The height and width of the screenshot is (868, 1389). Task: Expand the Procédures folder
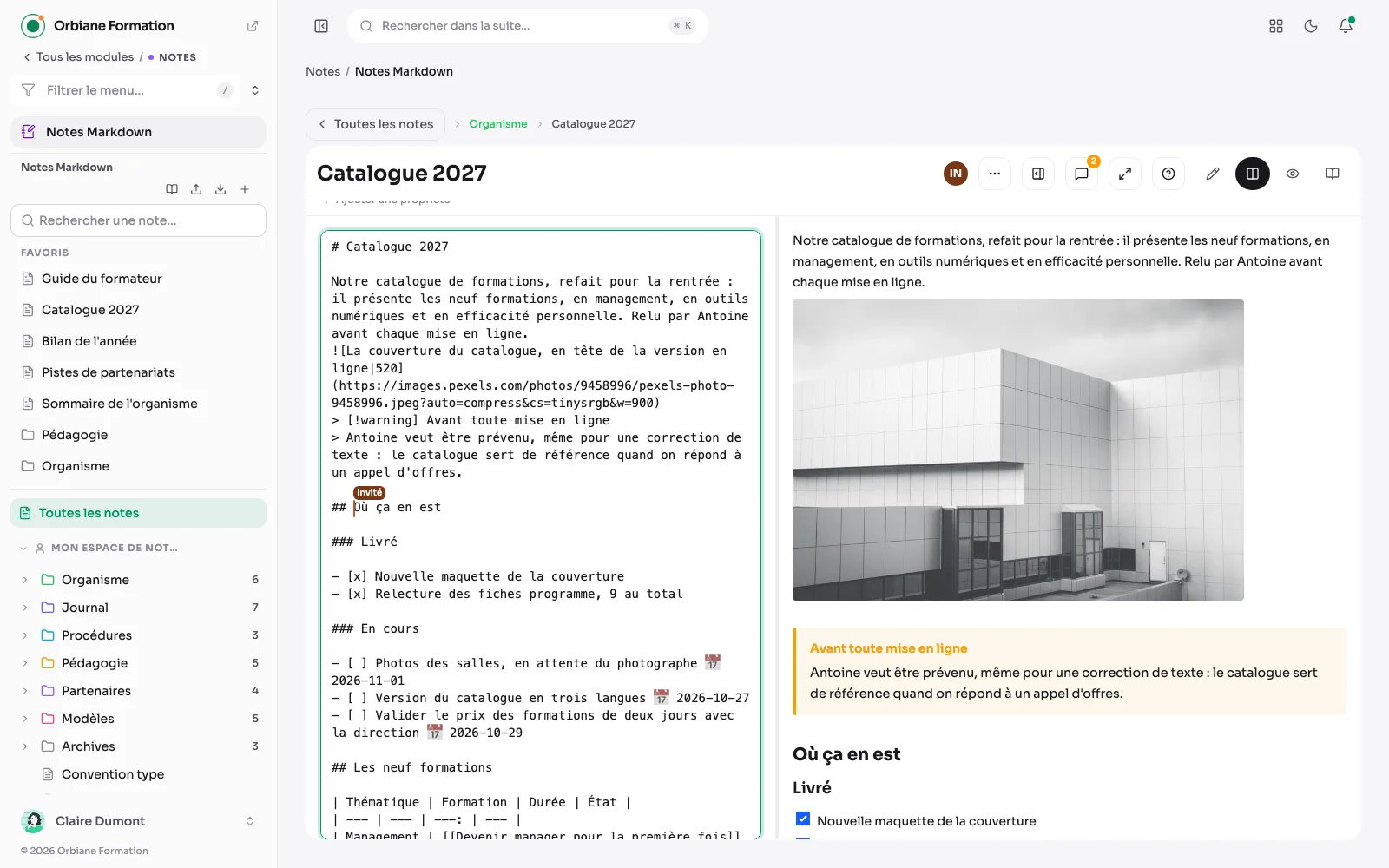[24, 635]
